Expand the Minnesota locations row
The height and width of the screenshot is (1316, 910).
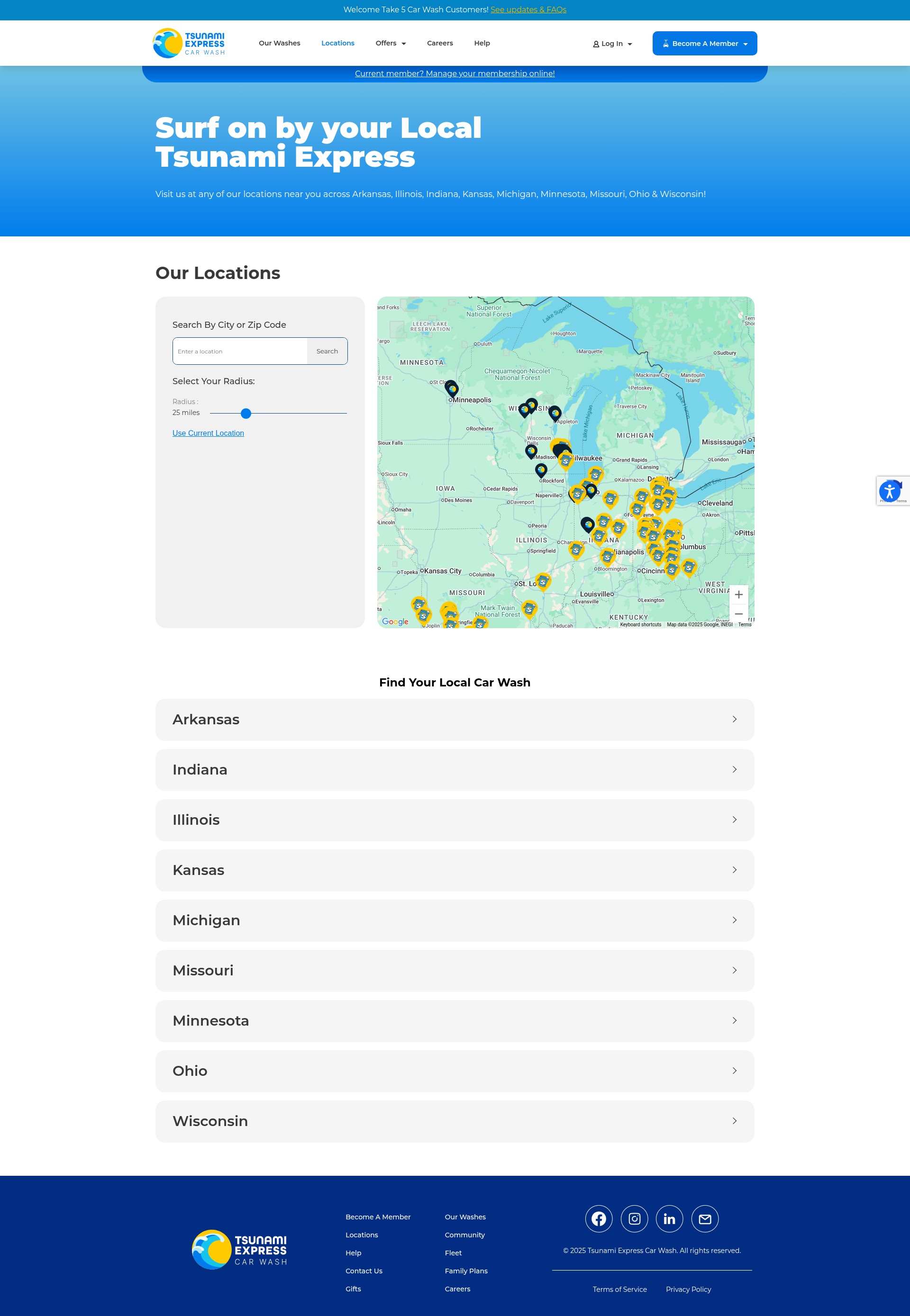[x=455, y=1020]
